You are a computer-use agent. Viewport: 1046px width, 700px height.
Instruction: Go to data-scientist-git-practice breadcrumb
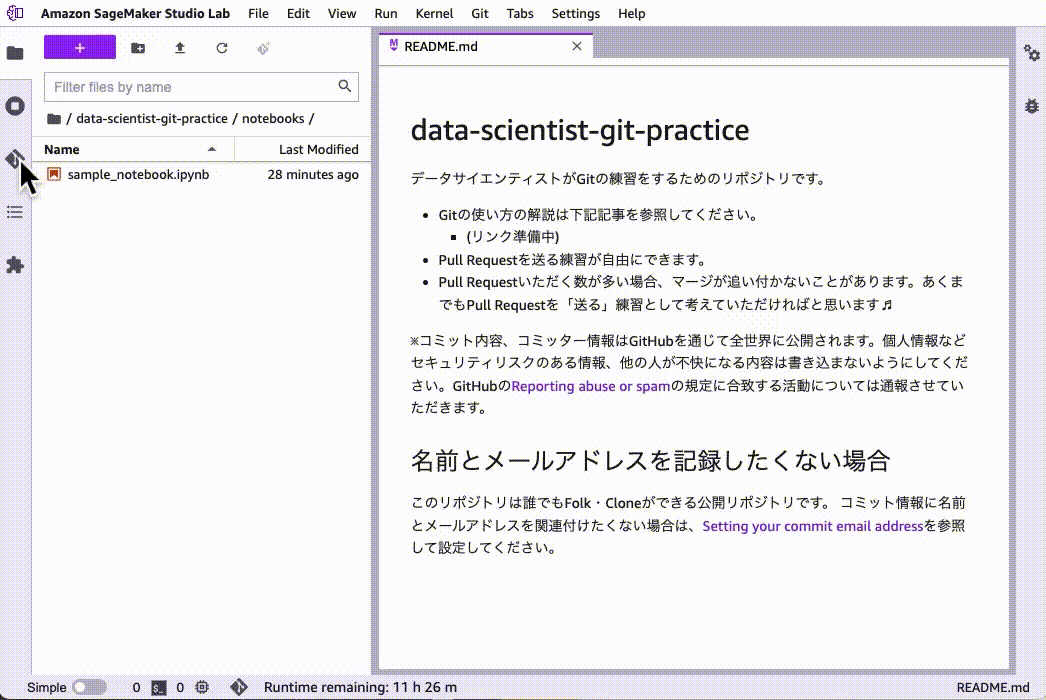point(151,118)
